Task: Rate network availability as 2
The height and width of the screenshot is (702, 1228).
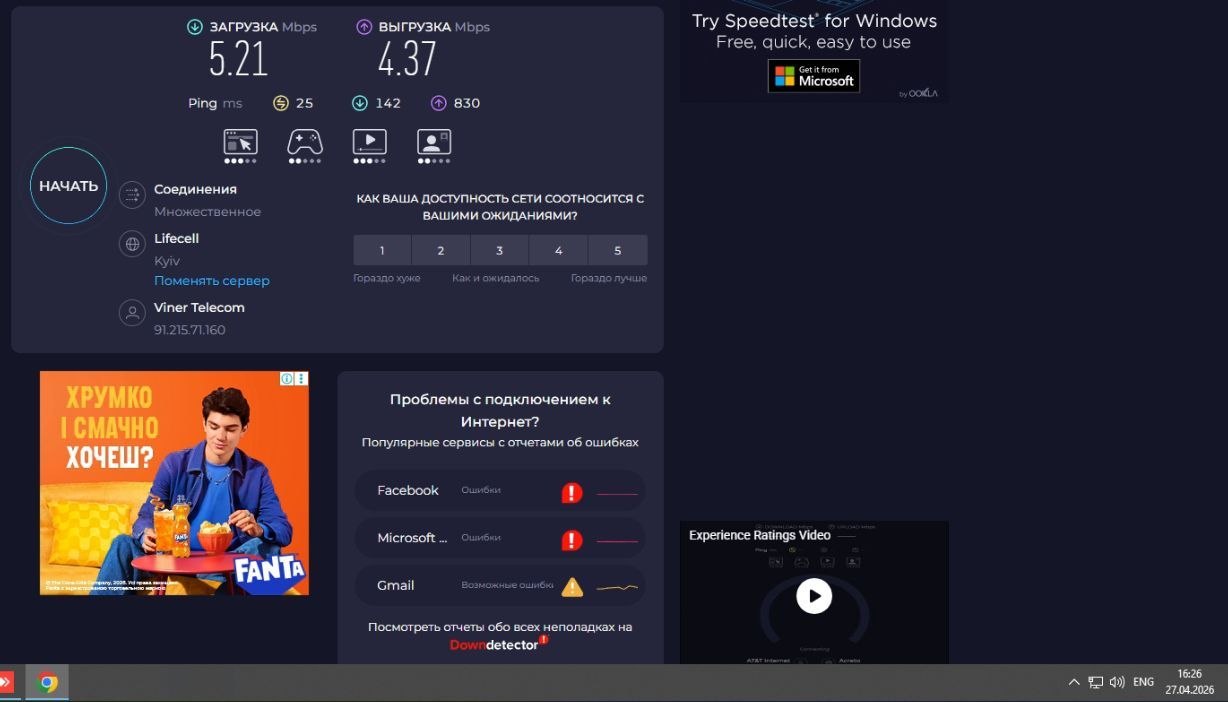Action: pos(441,250)
